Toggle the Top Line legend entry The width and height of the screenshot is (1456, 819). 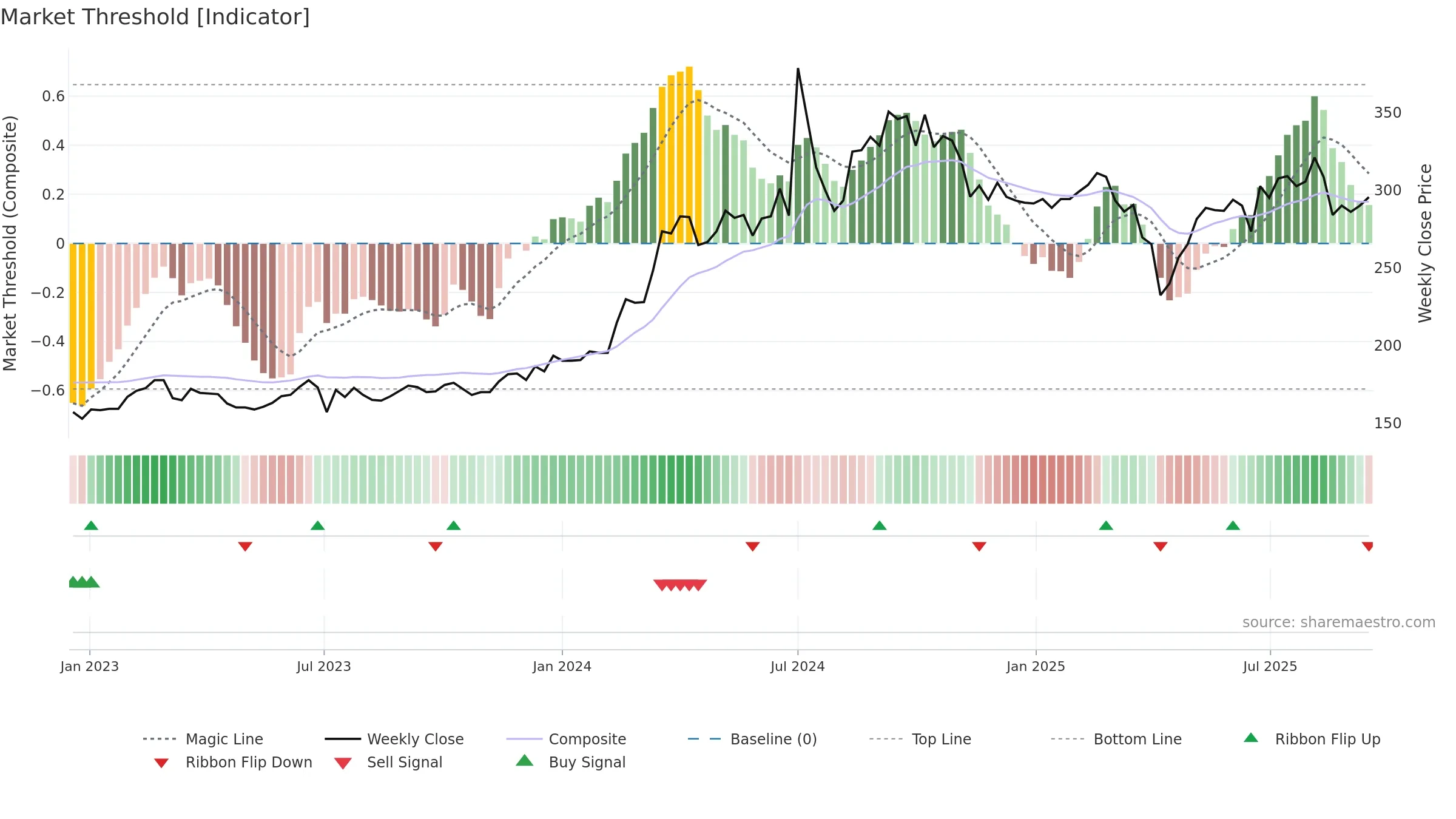click(920, 739)
